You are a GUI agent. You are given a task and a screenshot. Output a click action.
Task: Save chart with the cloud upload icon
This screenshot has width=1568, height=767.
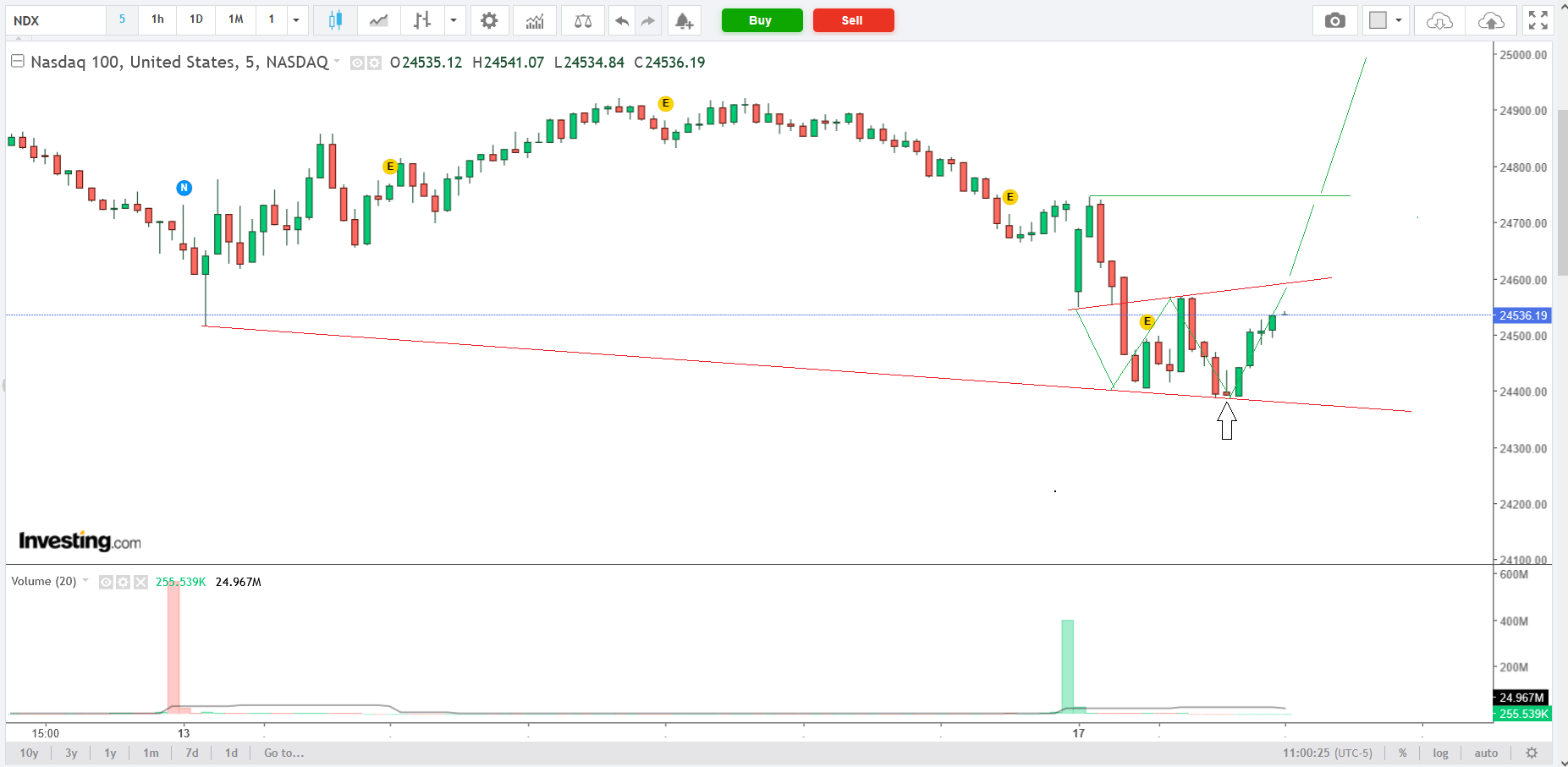(1491, 20)
